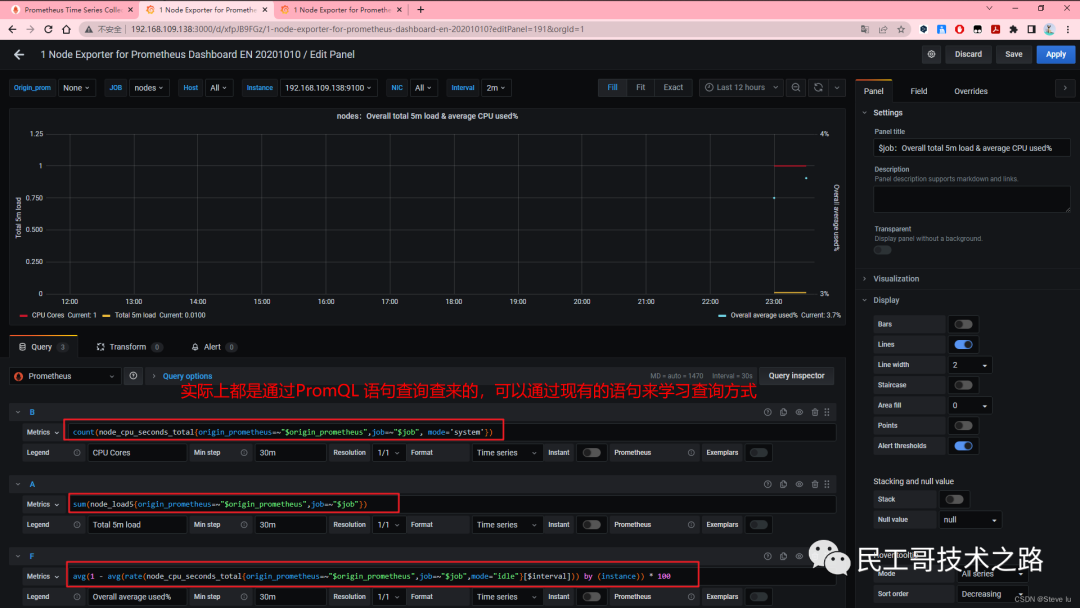Open Format Time series dropdown in query A
The width and height of the screenshot is (1080, 608).
coord(506,525)
